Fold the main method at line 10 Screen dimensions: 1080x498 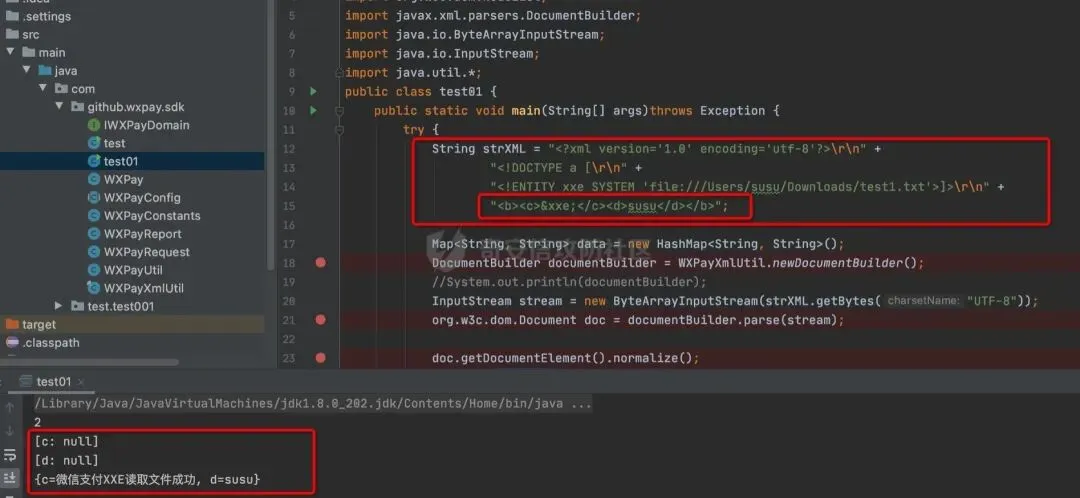(x=339, y=110)
